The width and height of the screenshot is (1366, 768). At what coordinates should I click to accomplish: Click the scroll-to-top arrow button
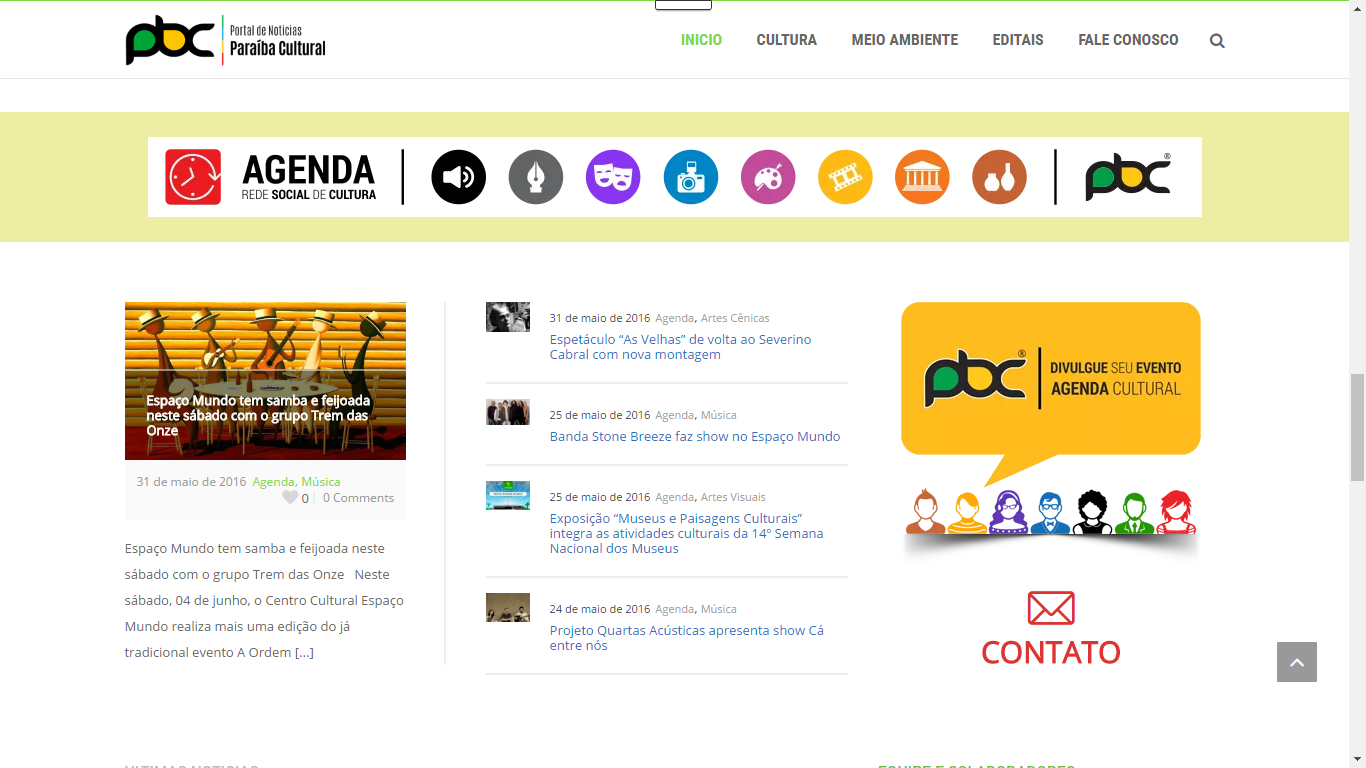click(x=1297, y=662)
